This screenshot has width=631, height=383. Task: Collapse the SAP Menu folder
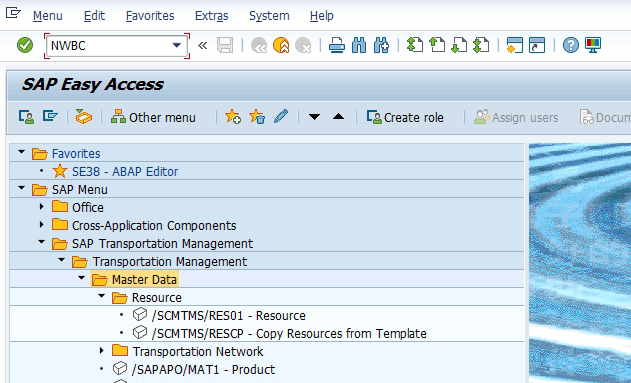coord(22,189)
